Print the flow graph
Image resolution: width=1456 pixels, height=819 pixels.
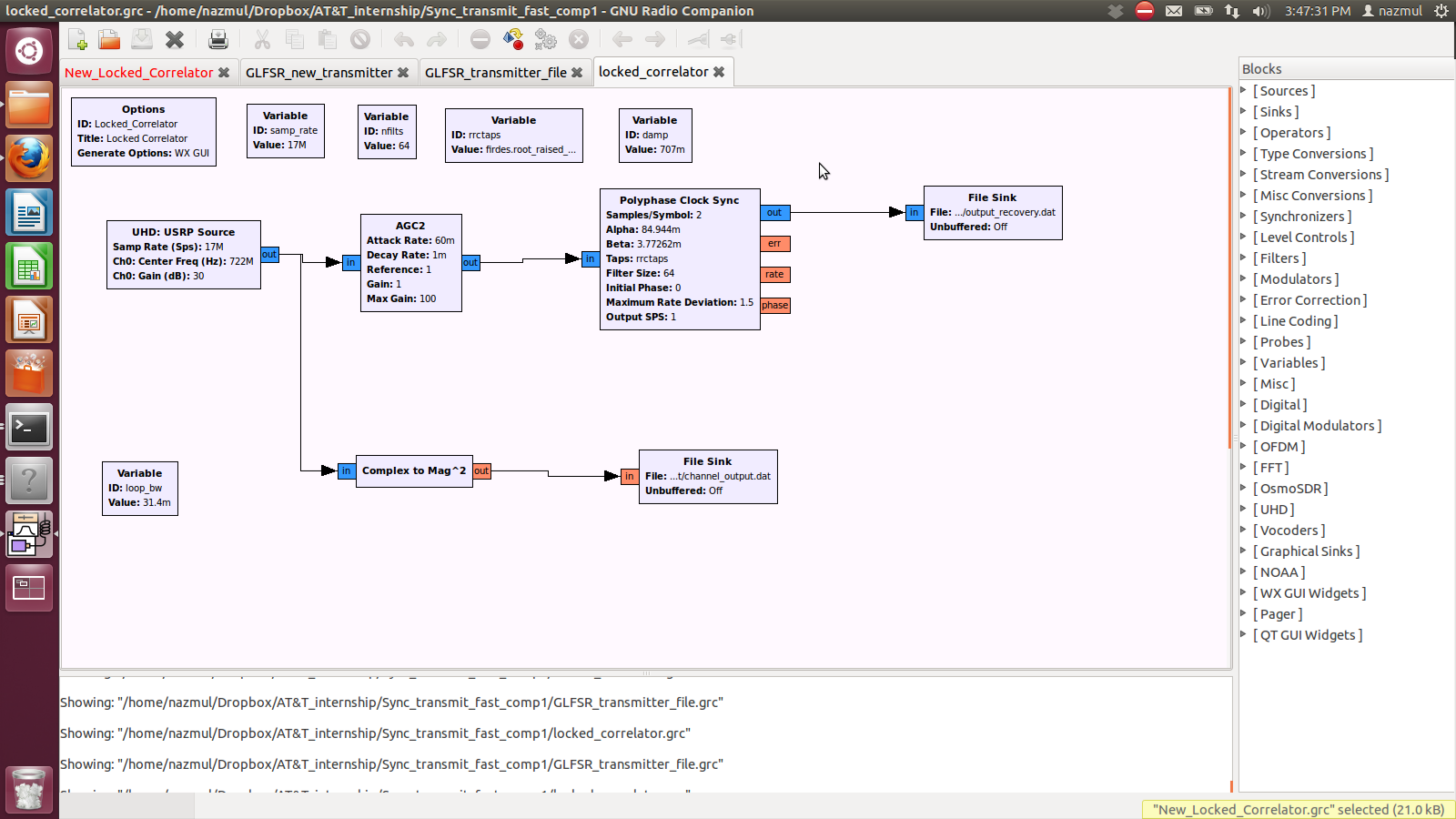click(x=218, y=39)
